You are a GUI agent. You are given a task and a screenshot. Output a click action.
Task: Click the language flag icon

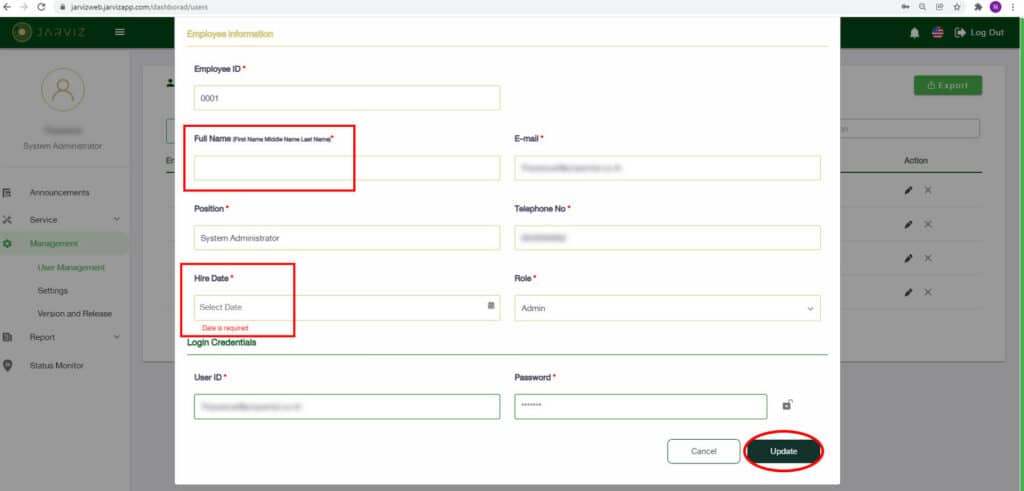click(x=938, y=33)
